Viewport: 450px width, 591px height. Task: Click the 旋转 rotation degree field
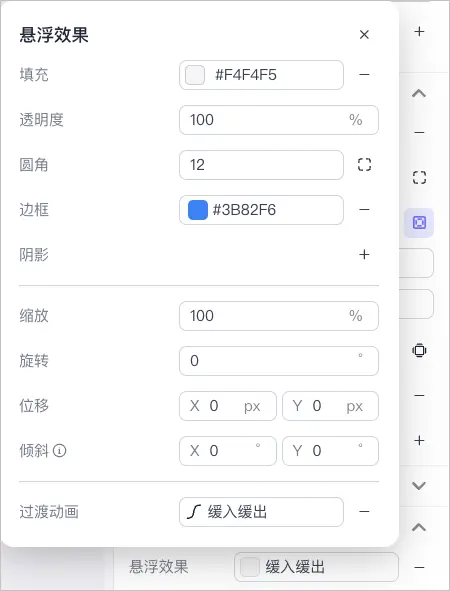pyautogui.click(x=279, y=361)
